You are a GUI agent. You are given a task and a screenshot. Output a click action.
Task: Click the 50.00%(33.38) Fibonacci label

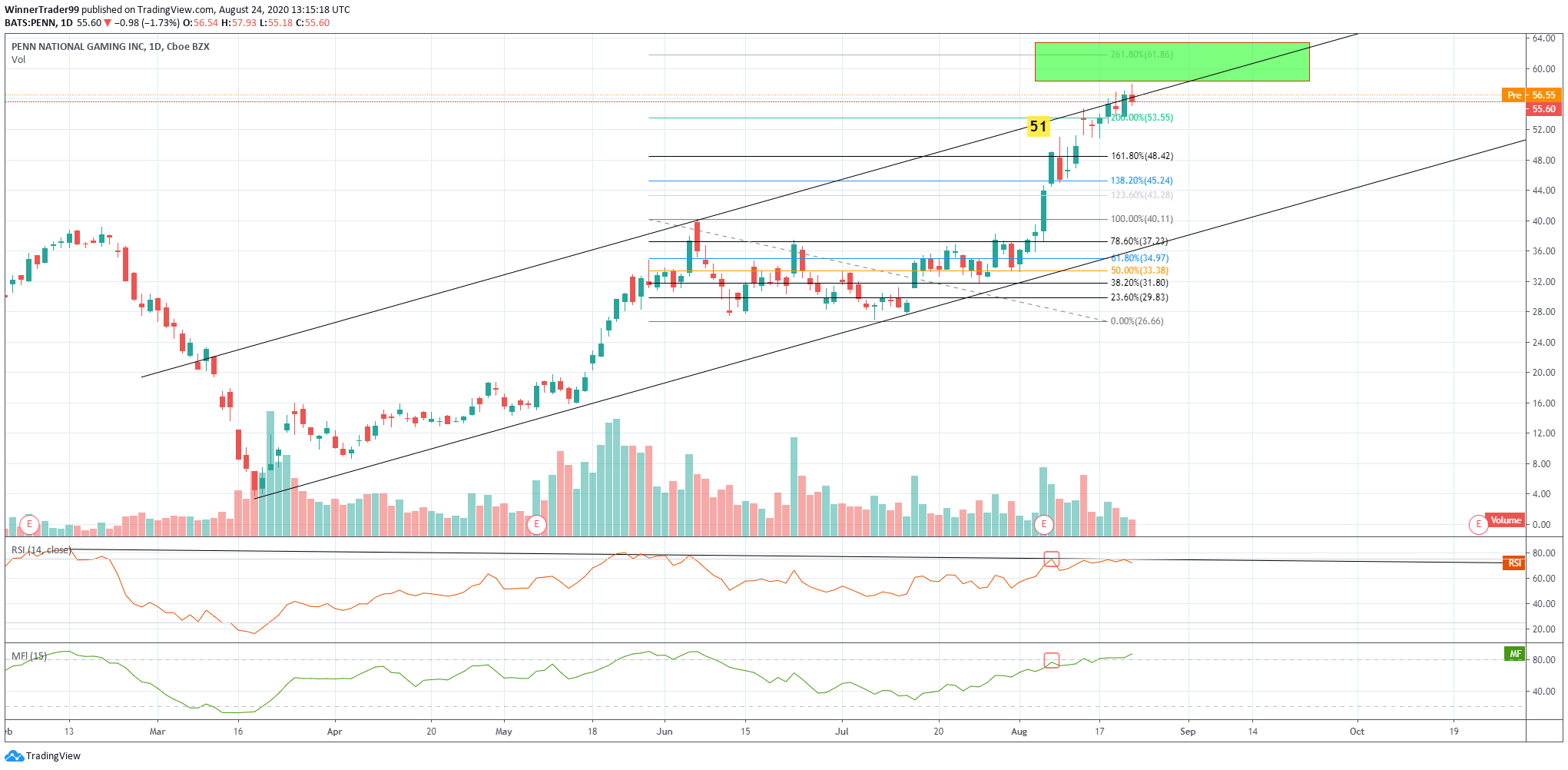pos(1139,270)
